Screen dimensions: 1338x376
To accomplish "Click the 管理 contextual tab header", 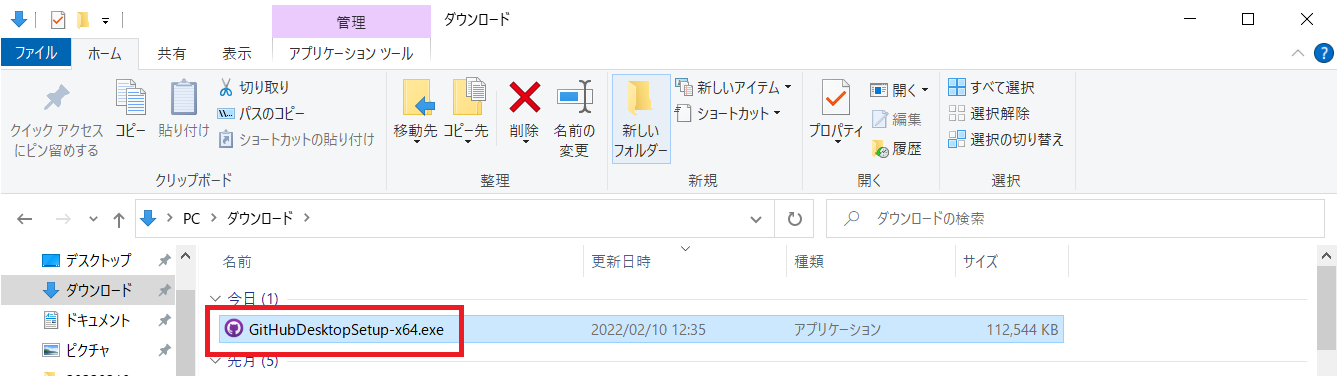I will tap(351, 21).
